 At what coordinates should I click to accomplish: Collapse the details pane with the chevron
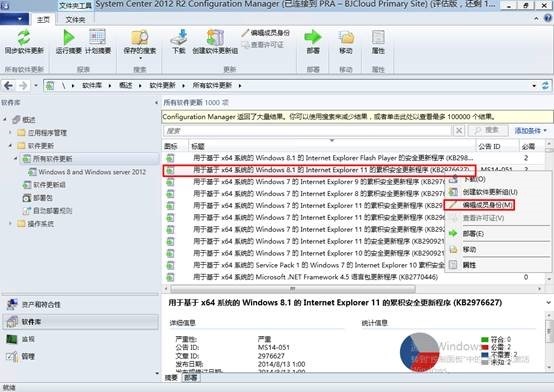coord(548,303)
